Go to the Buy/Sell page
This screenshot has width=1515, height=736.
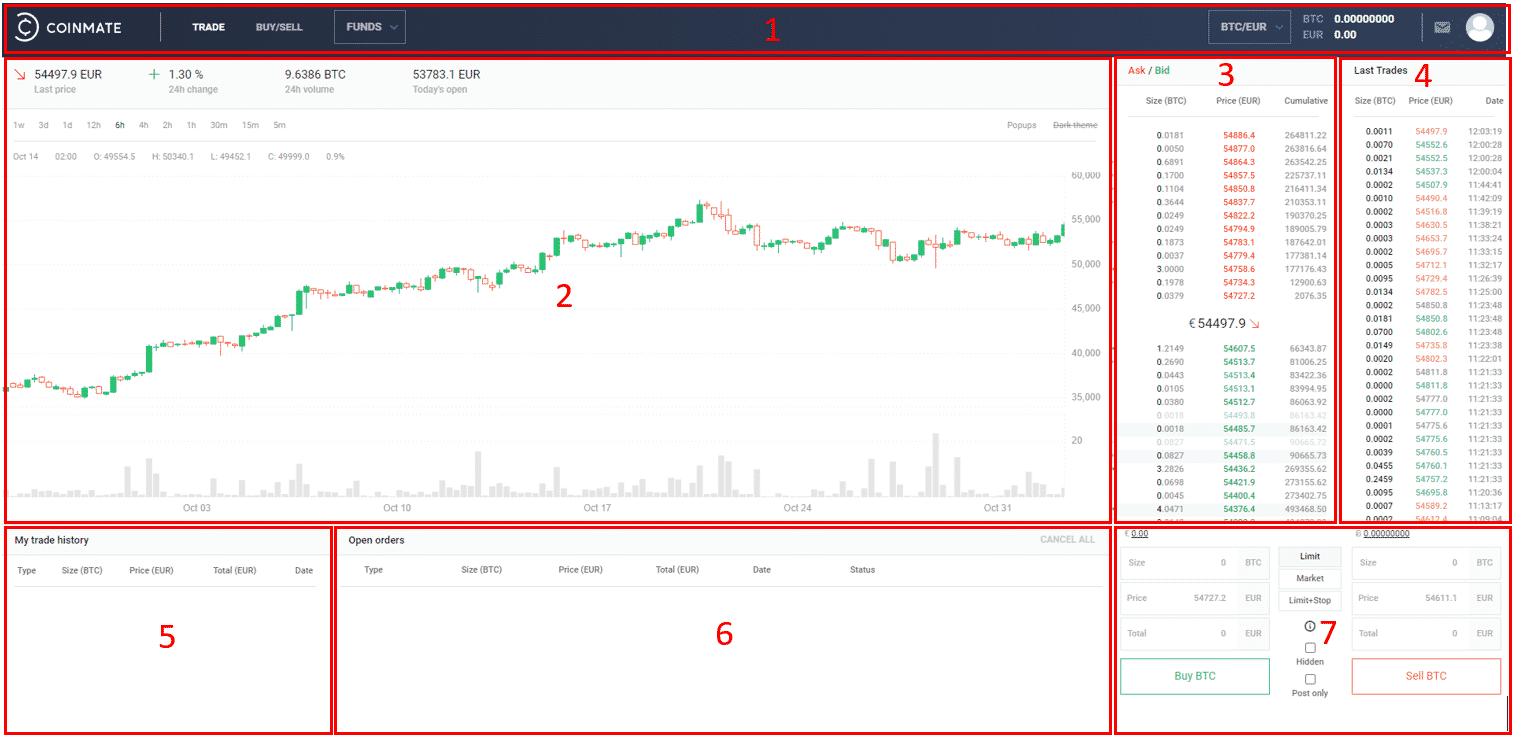[279, 27]
